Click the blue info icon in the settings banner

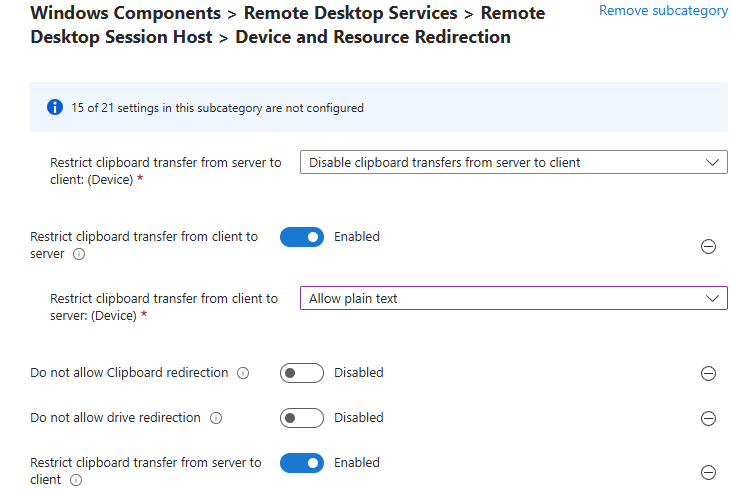point(55,107)
